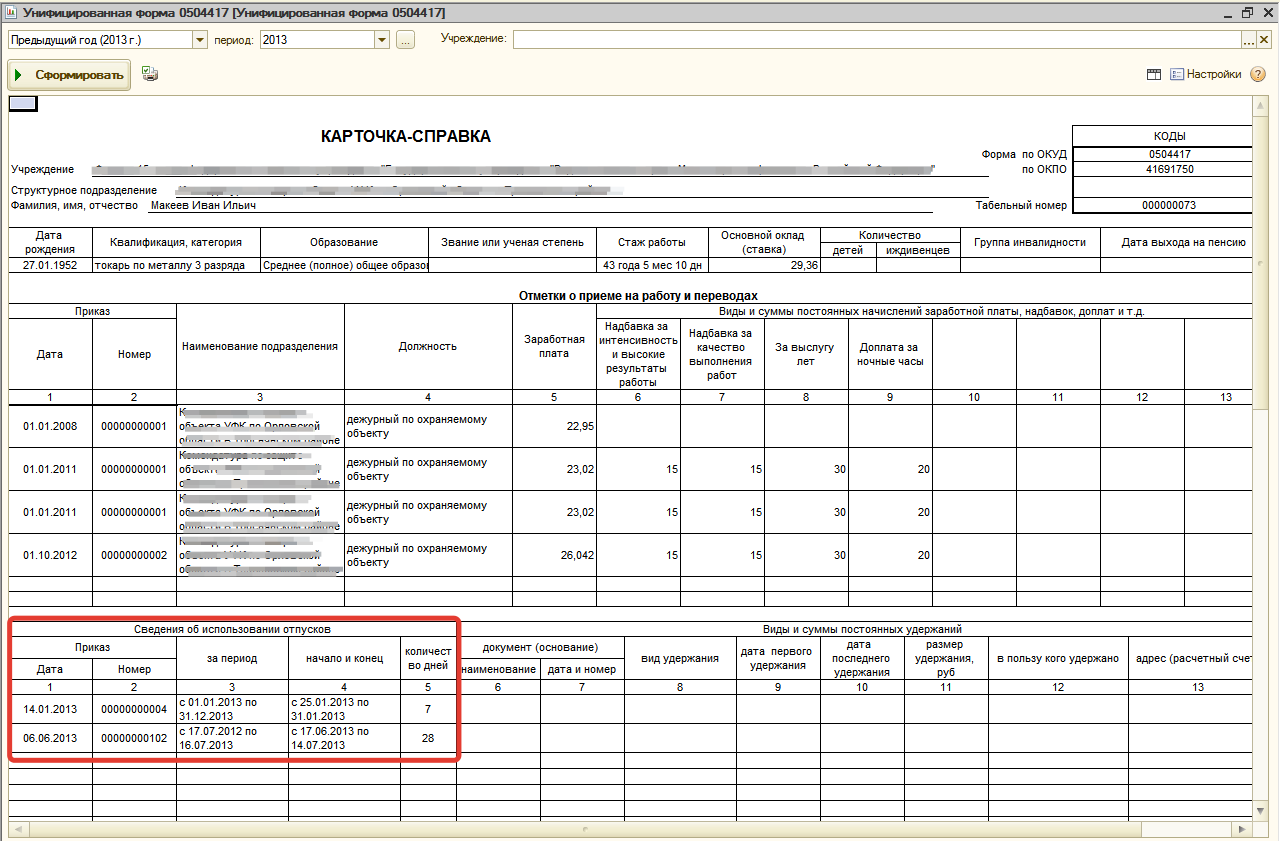Close the Унифицированная форма 0504417 window
Image resolution: width=1280 pixels, height=841 pixels.
coord(1266,12)
